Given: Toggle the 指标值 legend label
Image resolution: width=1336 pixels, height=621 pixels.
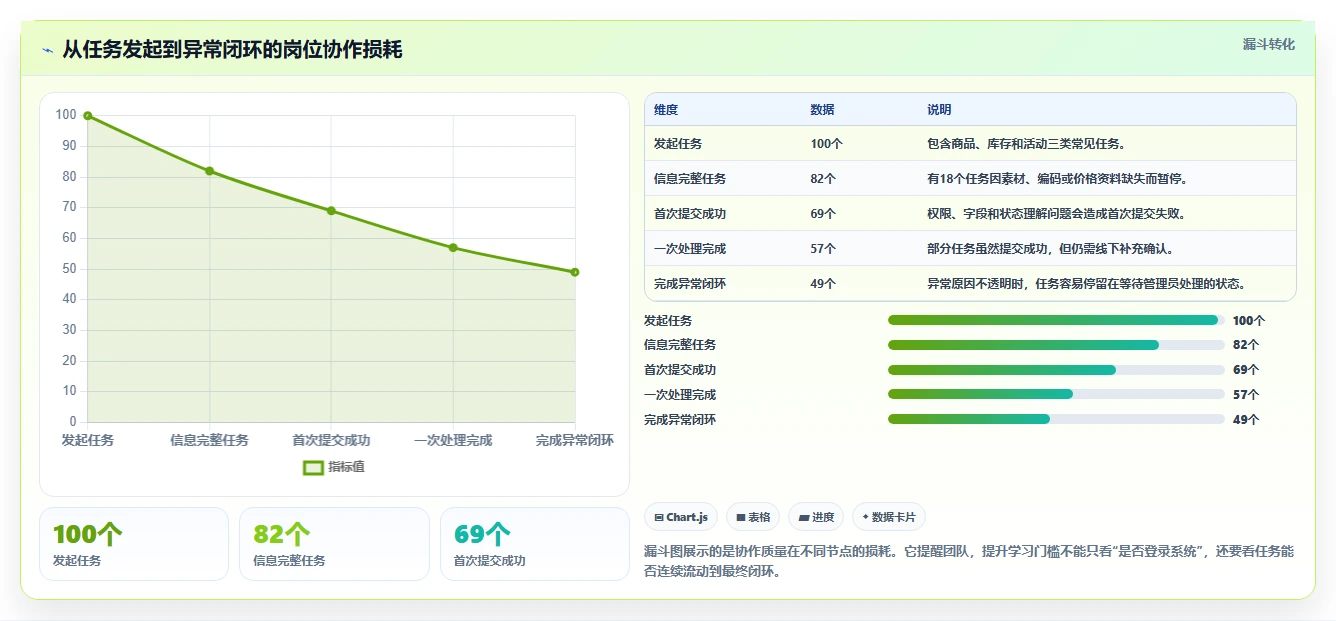Looking at the screenshot, I should (x=346, y=467).
